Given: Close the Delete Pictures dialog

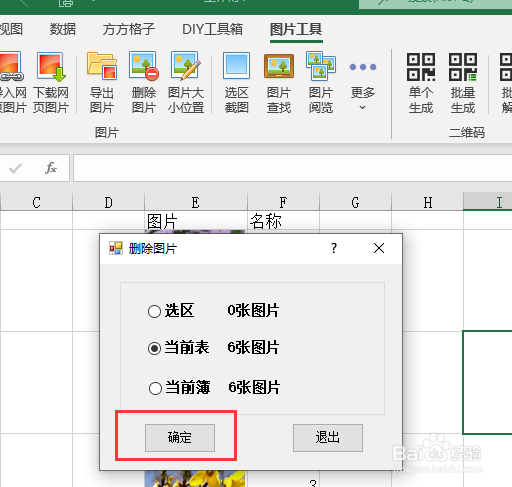Looking at the screenshot, I should point(379,248).
